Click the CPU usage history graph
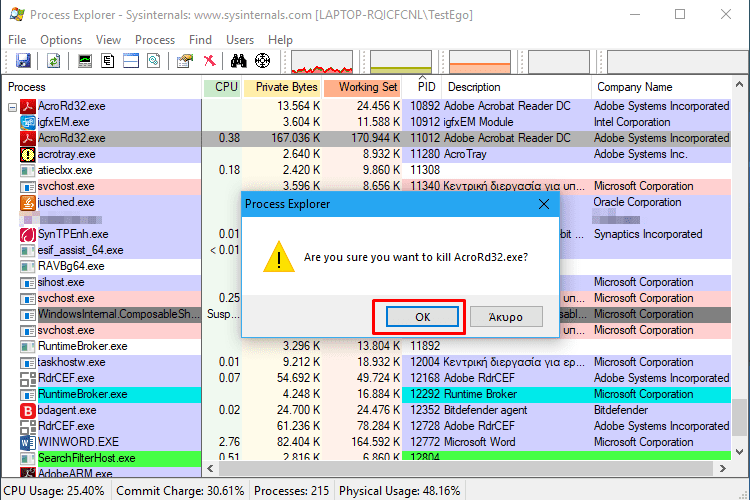The image size is (750, 500). pos(322,62)
